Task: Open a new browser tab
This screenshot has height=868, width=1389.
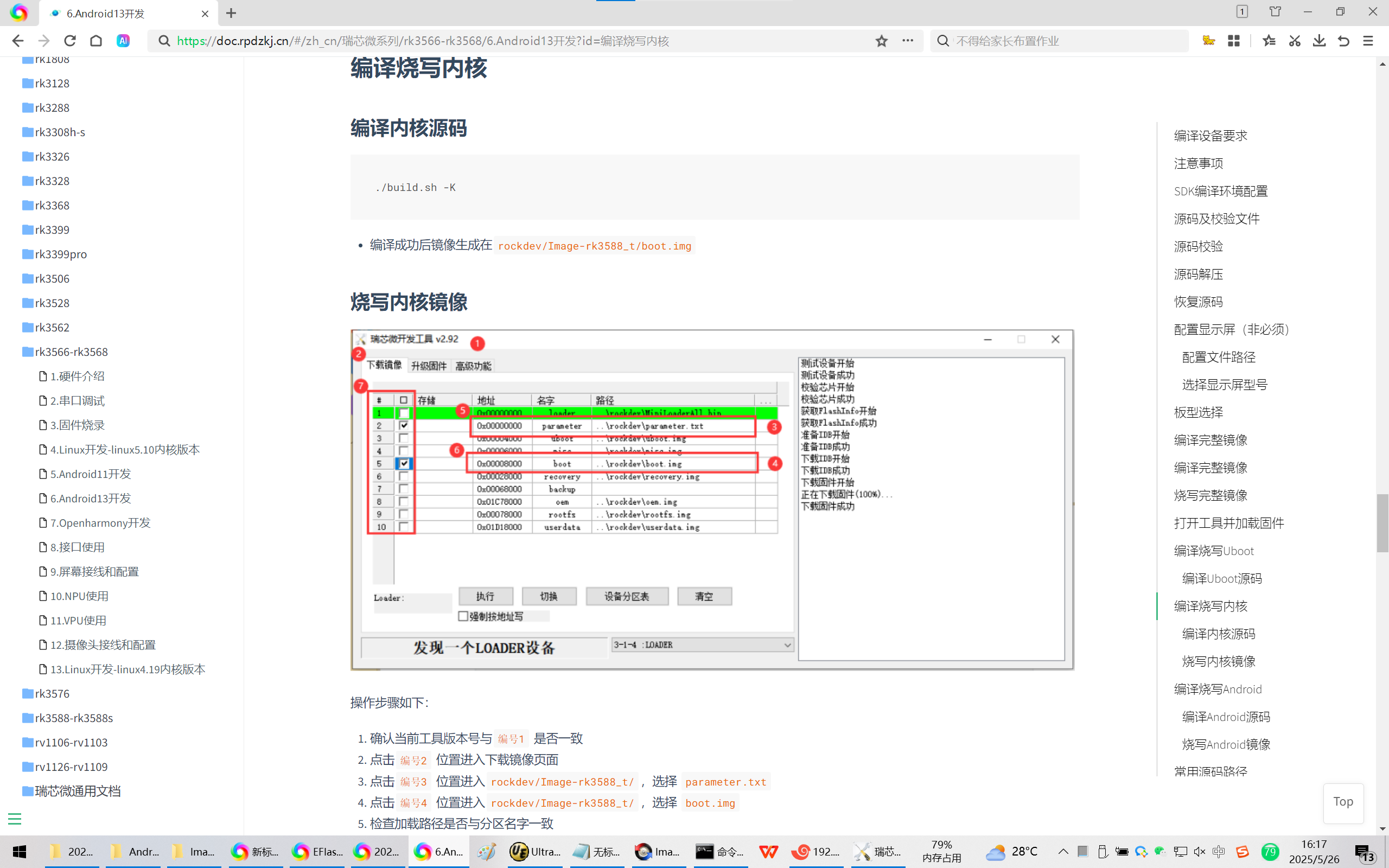Action: click(231, 13)
